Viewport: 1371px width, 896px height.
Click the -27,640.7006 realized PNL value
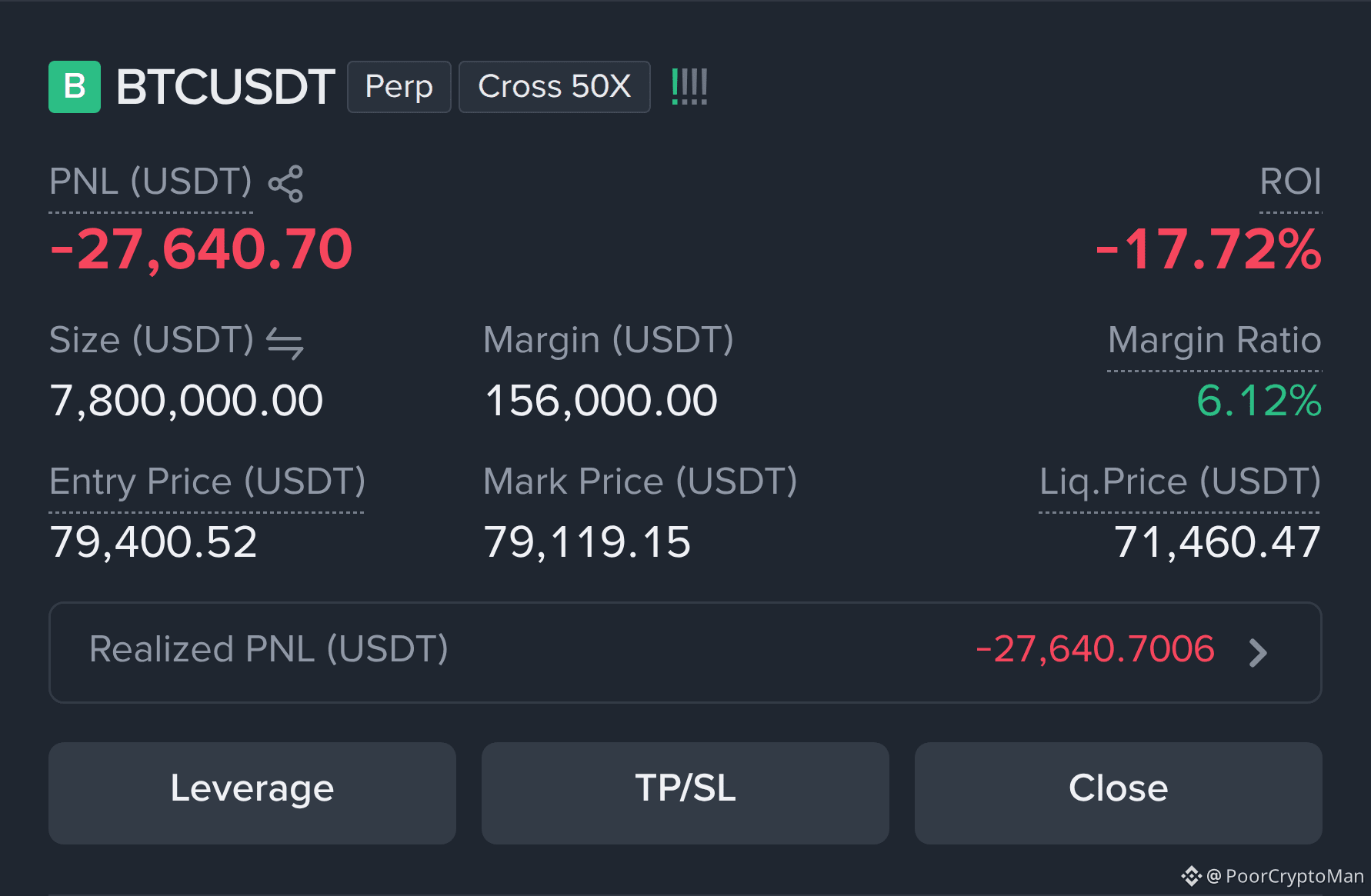click(1096, 649)
